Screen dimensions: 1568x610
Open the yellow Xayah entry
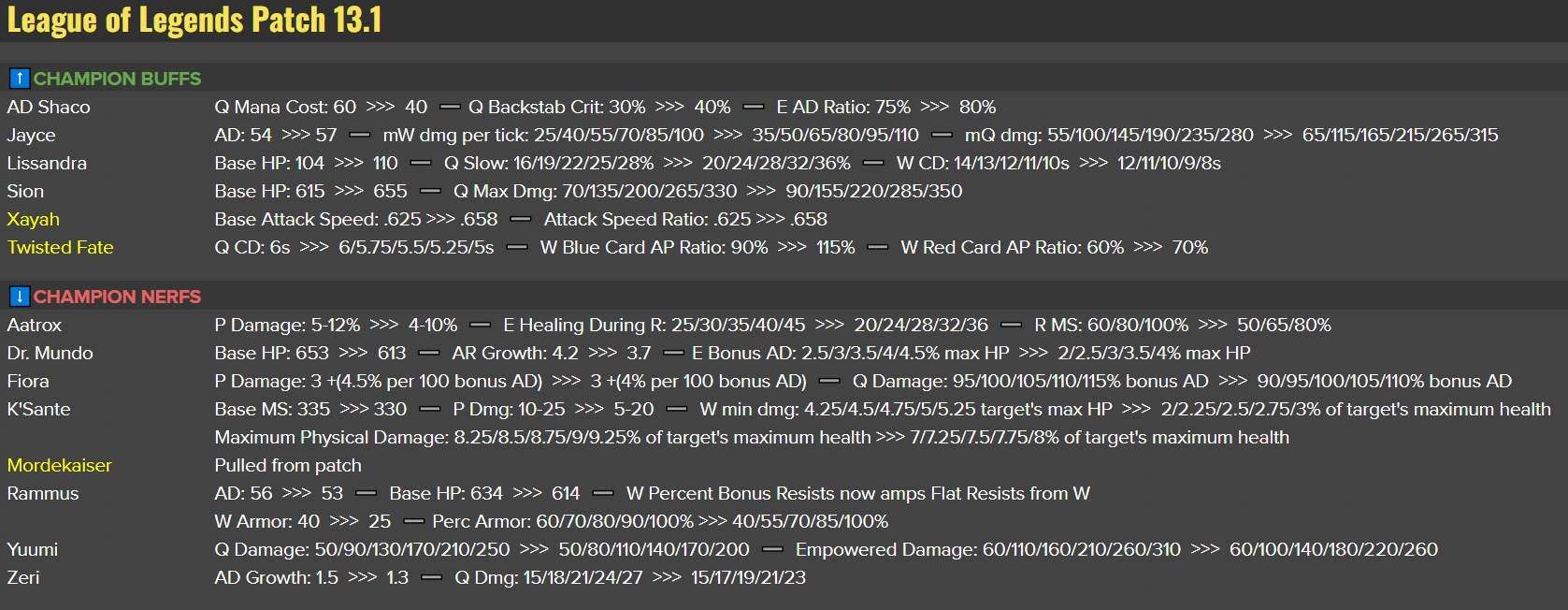(33, 219)
